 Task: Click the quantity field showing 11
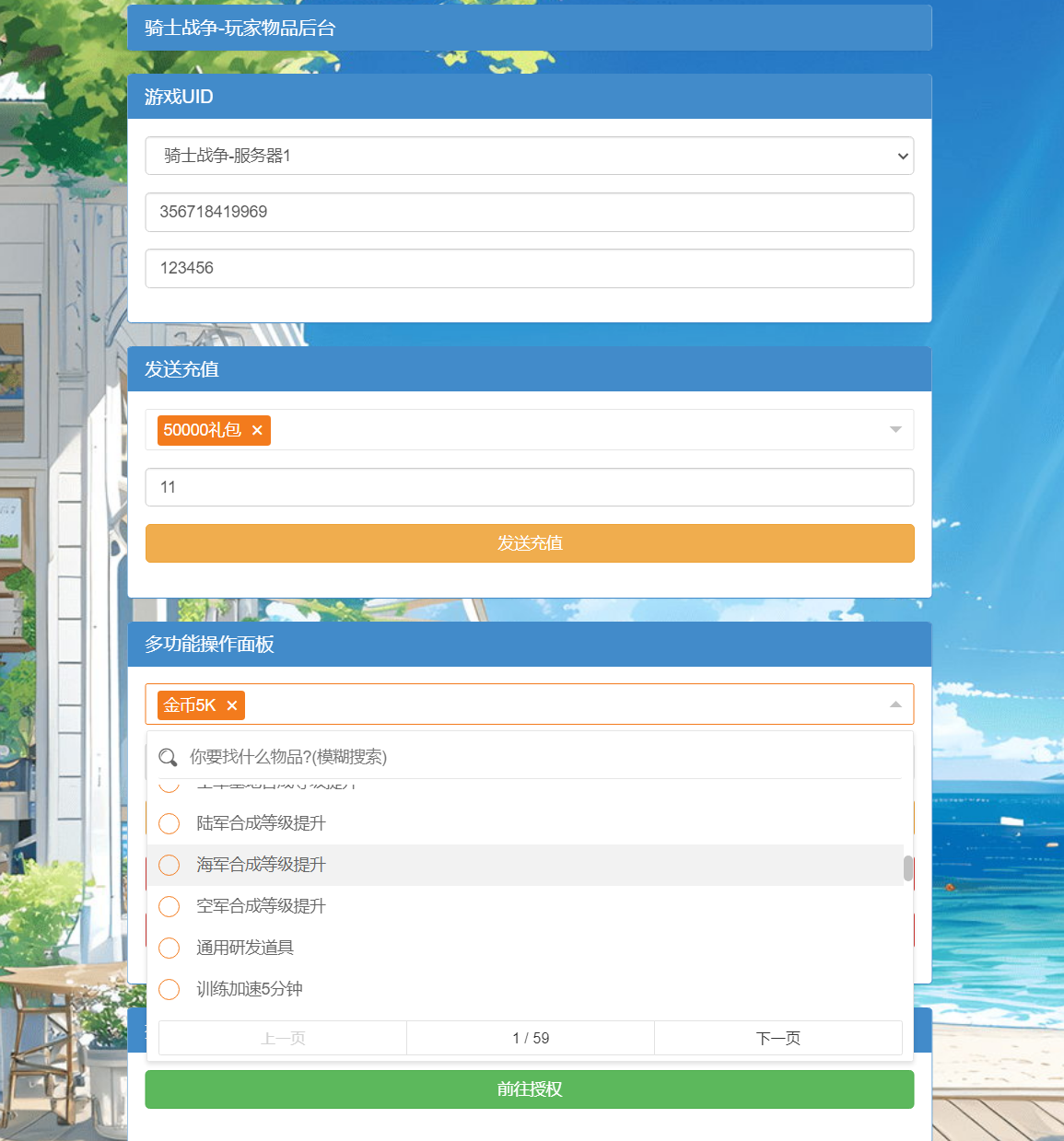(x=529, y=487)
